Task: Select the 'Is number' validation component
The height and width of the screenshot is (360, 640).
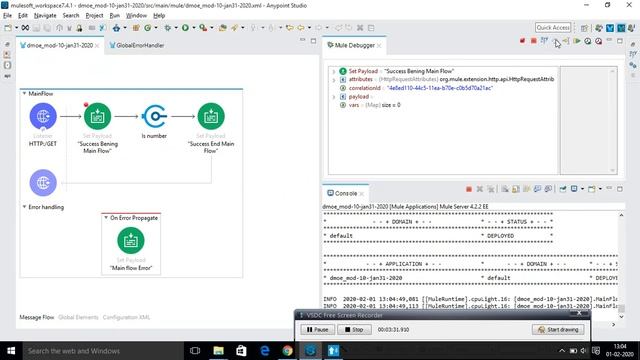Action: pyautogui.click(x=154, y=116)
